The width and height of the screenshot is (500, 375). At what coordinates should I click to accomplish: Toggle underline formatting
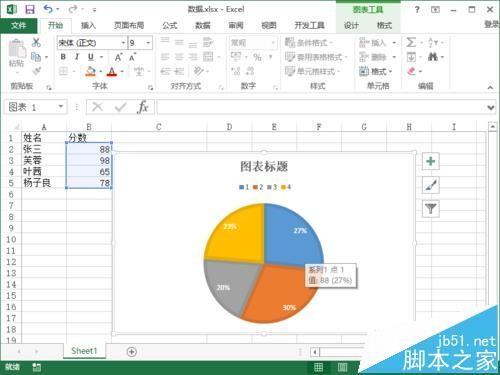(x=91, y=57)
